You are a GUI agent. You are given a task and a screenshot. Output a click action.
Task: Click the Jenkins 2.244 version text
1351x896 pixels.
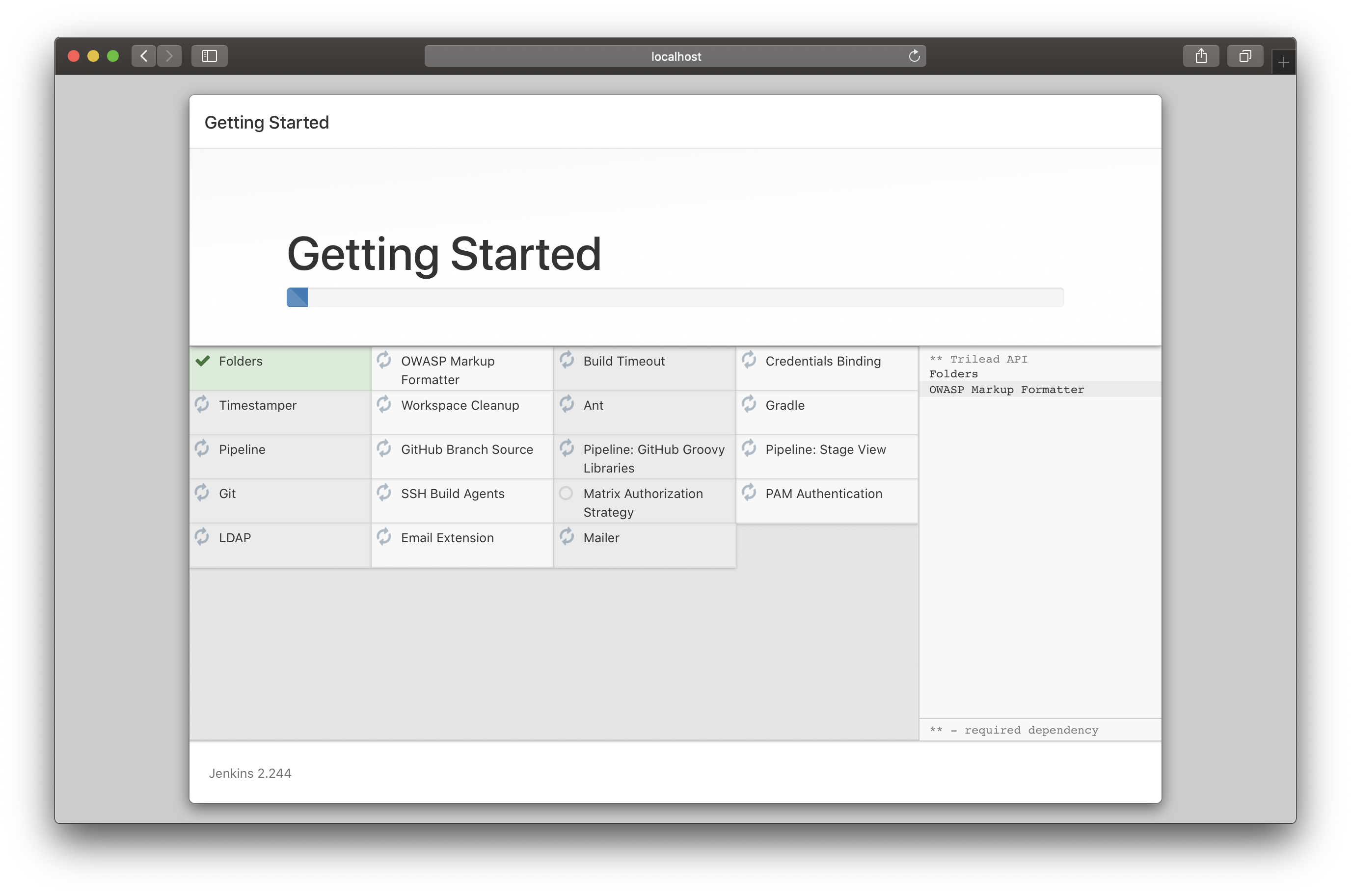(250, 773)
